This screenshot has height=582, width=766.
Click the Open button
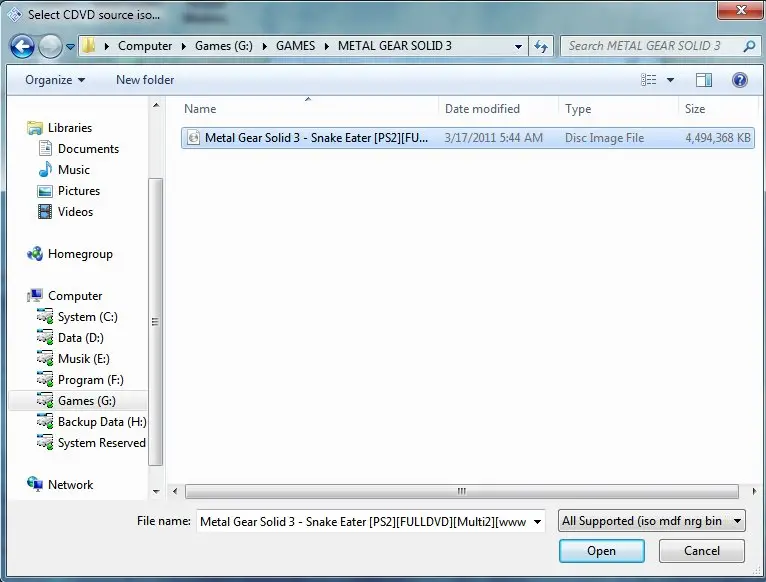pyautogui.click(x=601, y=551)
